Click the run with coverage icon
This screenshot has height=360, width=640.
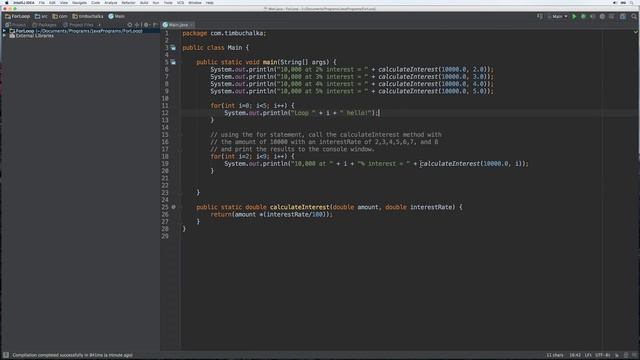[x=592, y=16]
